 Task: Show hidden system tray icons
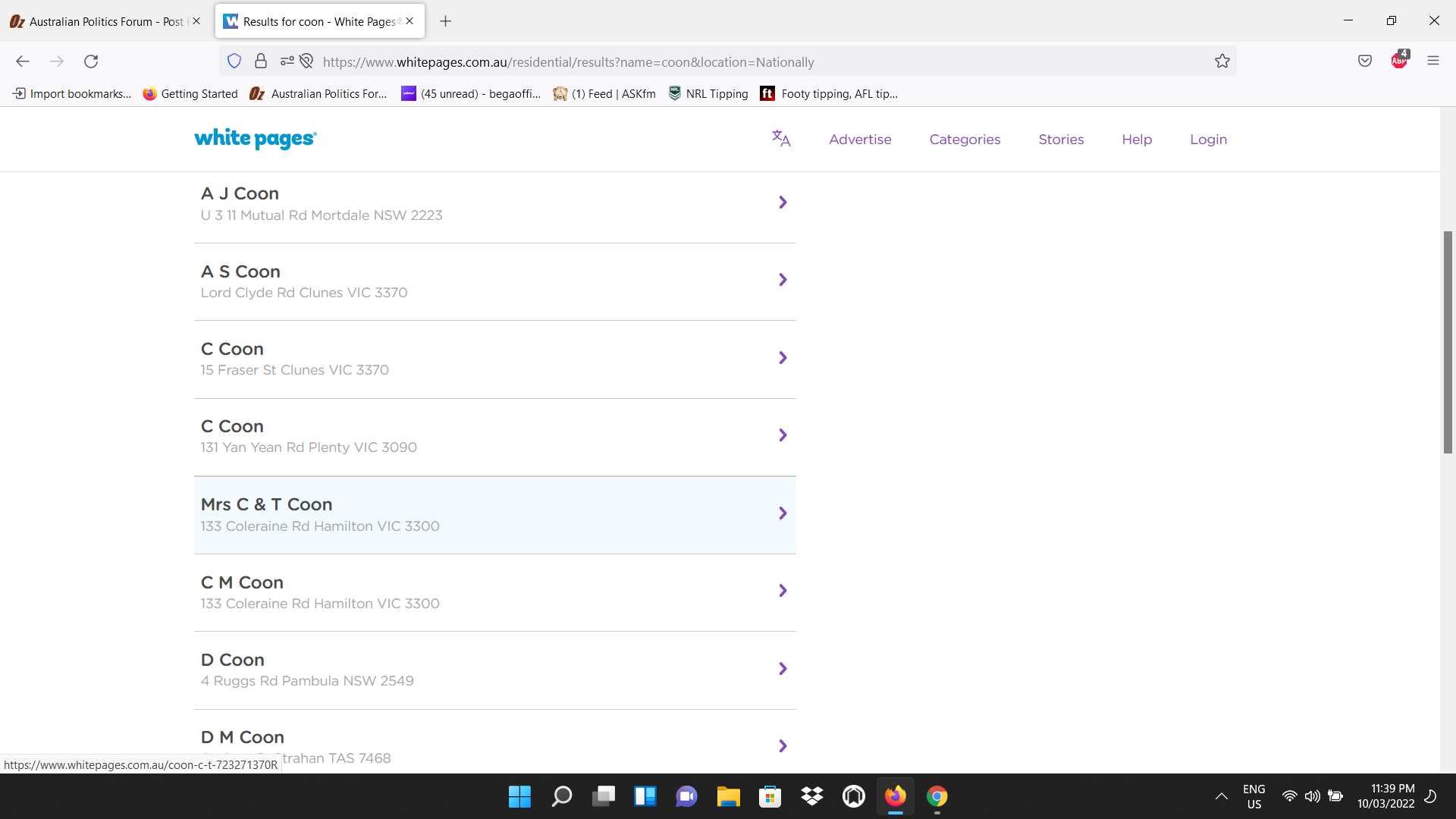tap(1221, 796)
